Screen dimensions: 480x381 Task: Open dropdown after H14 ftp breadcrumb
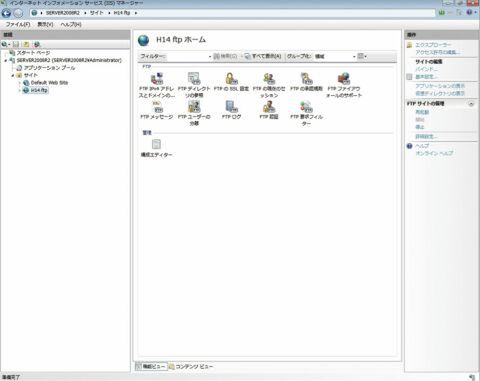click(x=136, y=13)
